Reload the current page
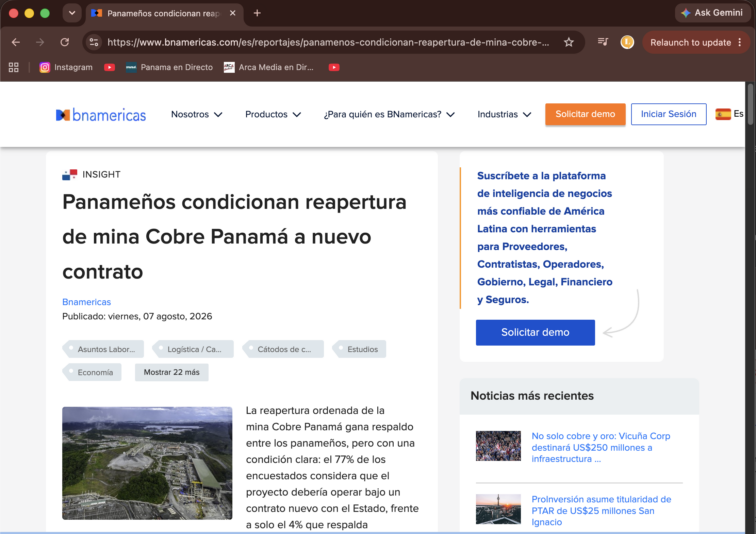 coord(65,42)
